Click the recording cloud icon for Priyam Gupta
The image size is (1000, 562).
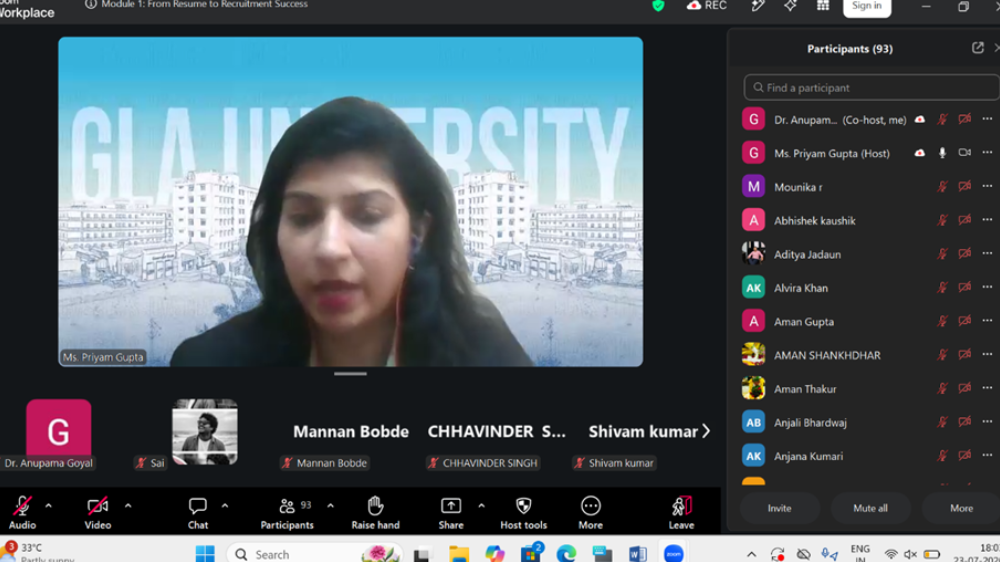tap(920, 153)
